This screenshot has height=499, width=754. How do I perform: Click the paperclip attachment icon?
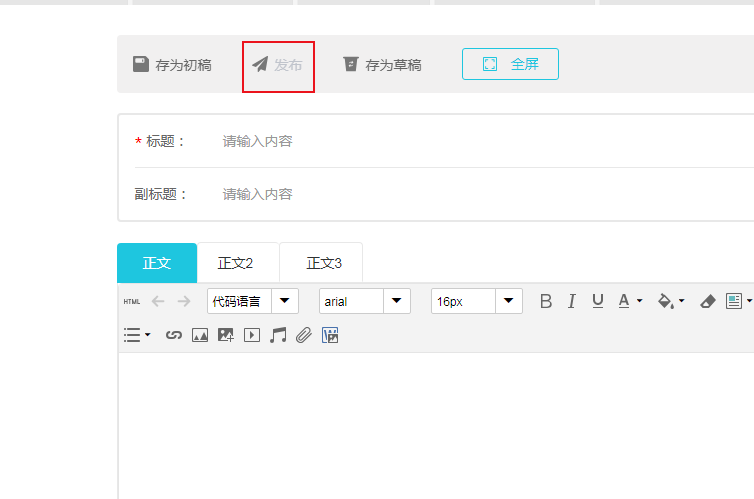(304, 335)
